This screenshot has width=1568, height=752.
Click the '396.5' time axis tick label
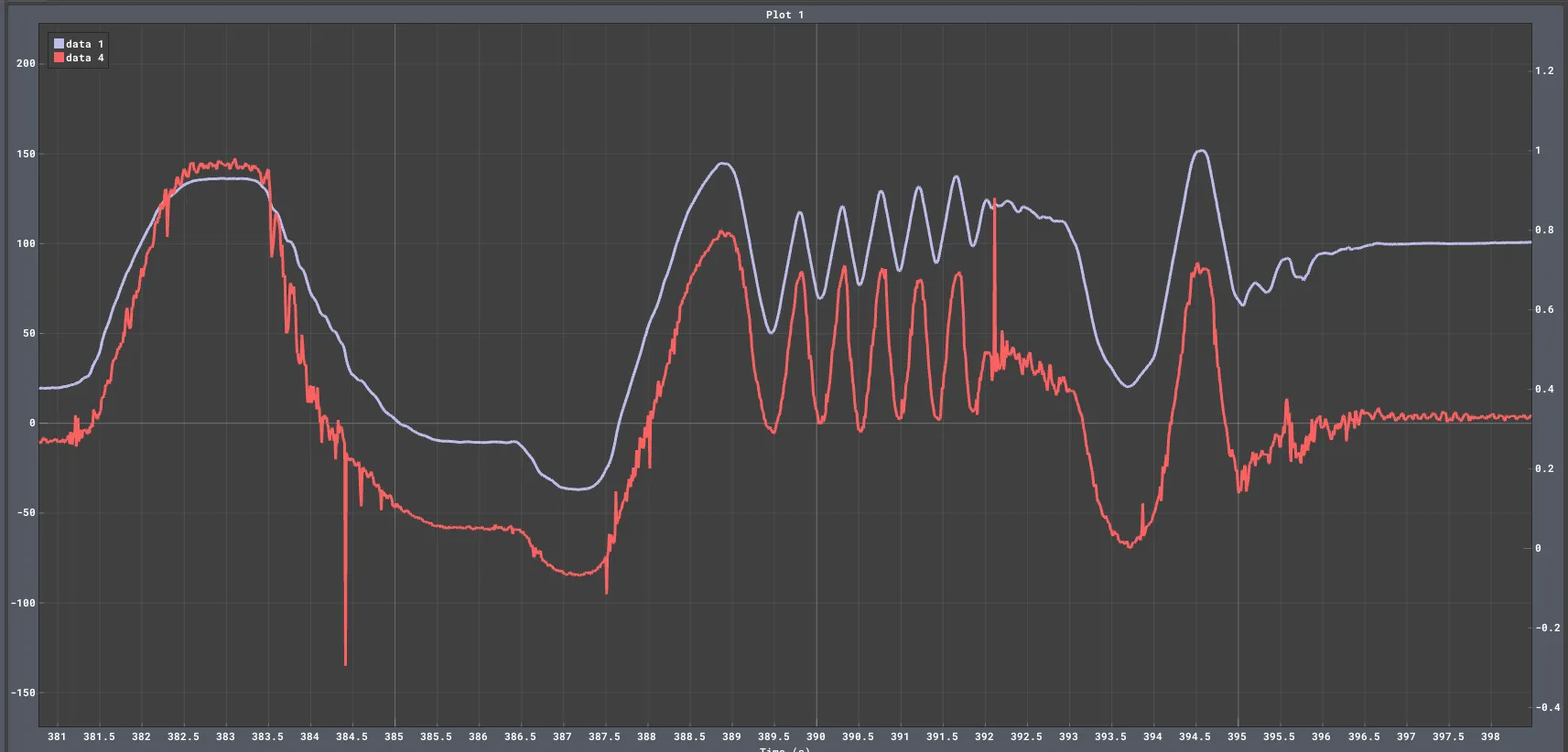pos(1364,736)
